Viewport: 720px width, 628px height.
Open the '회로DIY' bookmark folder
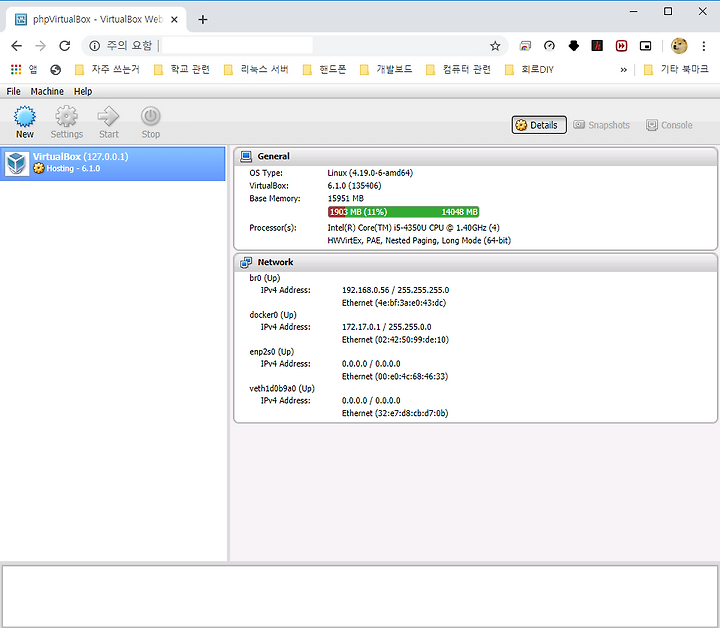tap(529, 69)
